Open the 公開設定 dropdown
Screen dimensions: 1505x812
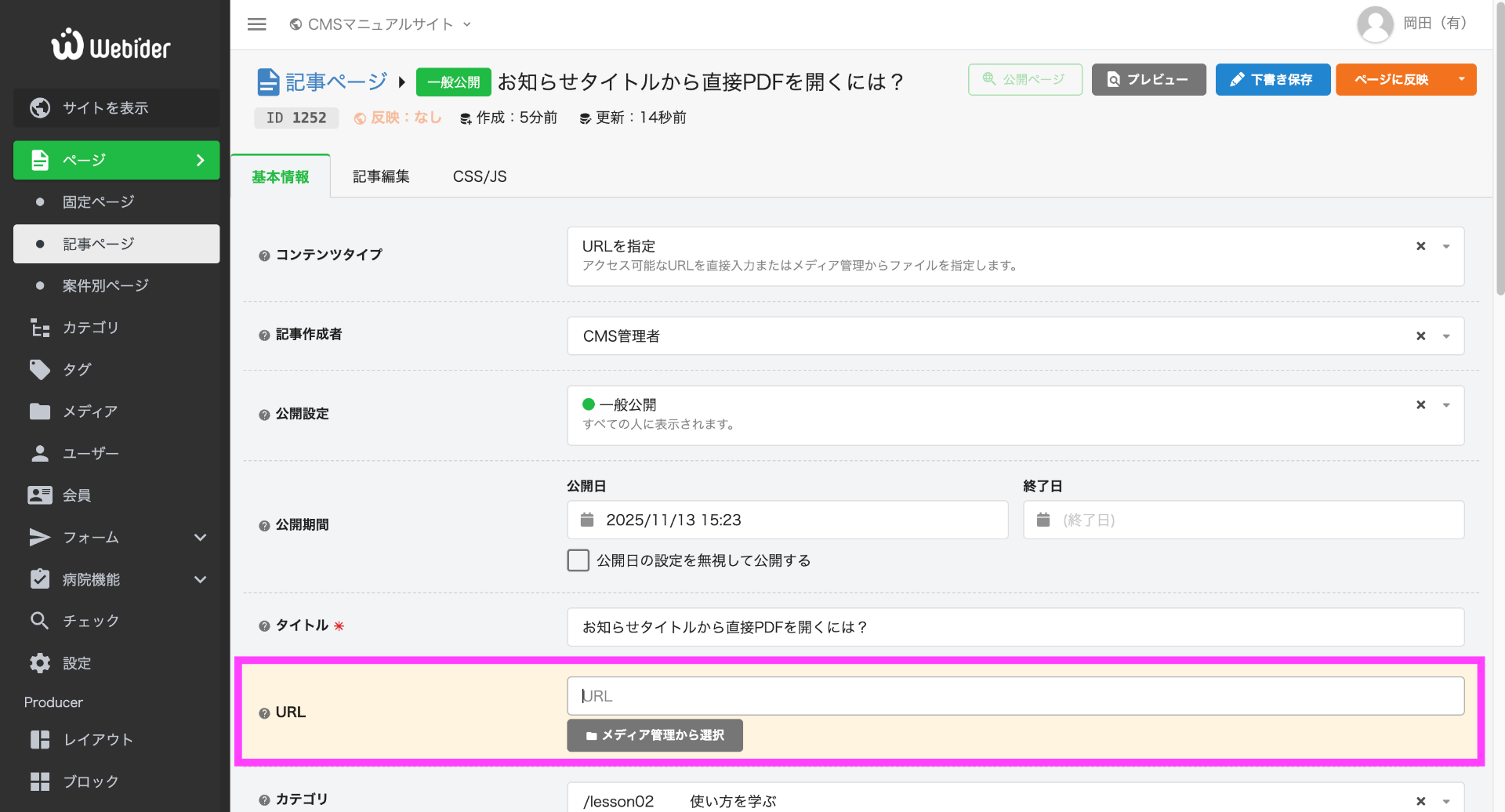1446,405
